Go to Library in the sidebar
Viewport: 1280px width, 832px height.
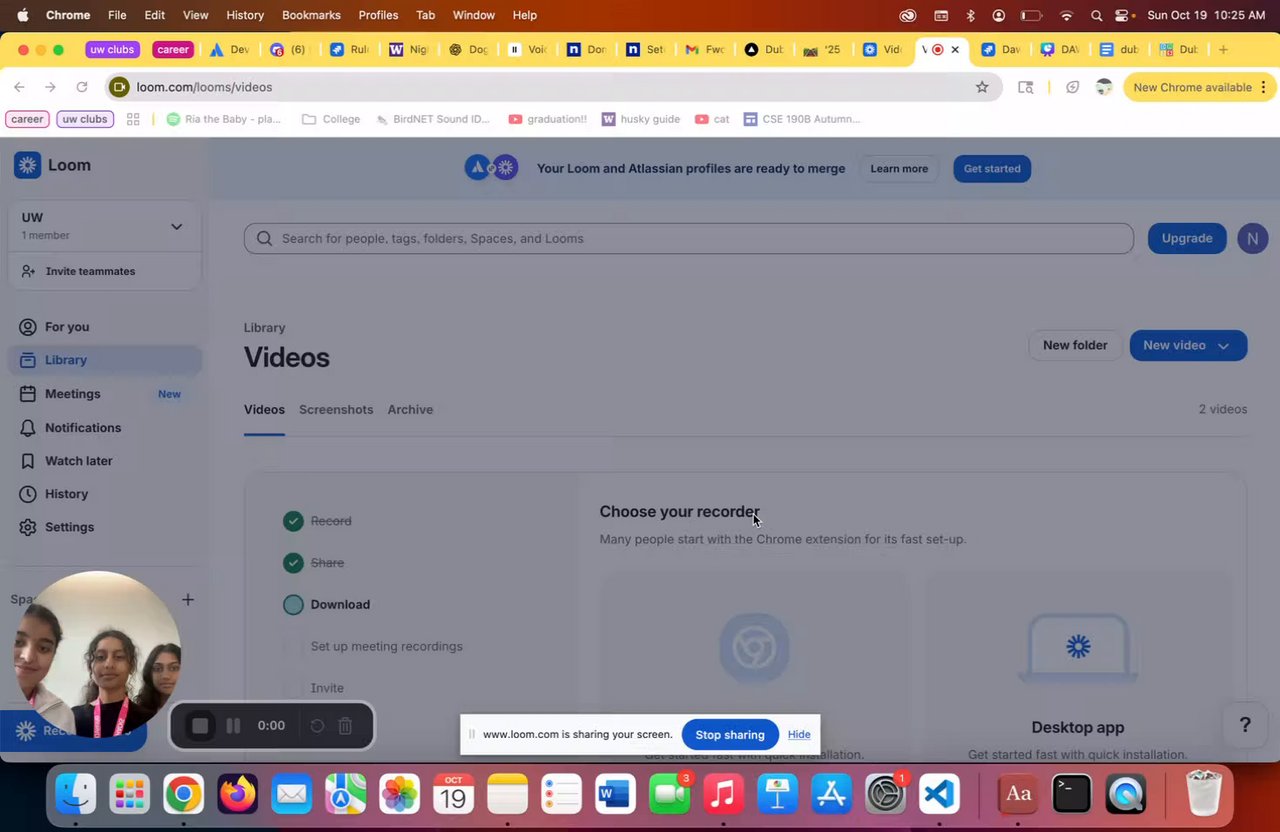pos(105,360)
